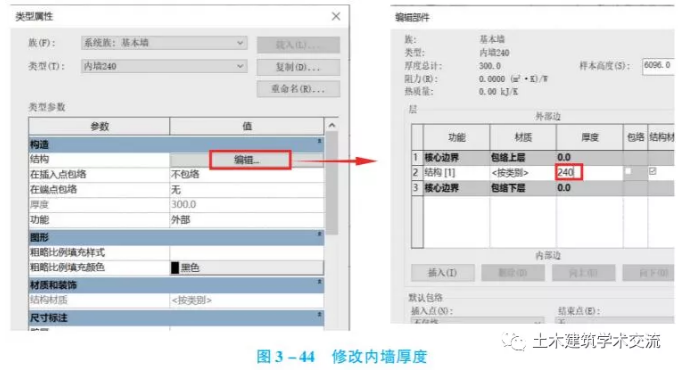
Task: Click the 载入(L)... button
Action: coord(298,45)
